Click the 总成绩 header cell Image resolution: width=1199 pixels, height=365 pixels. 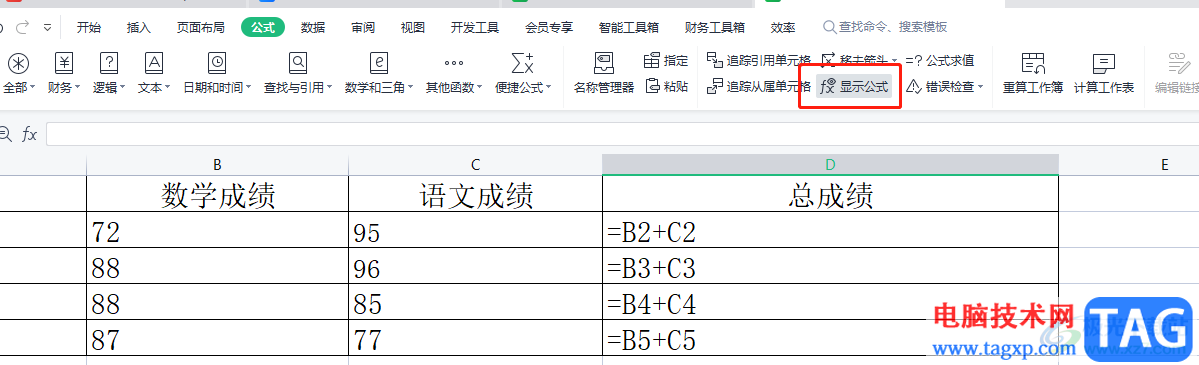(830, 194)
